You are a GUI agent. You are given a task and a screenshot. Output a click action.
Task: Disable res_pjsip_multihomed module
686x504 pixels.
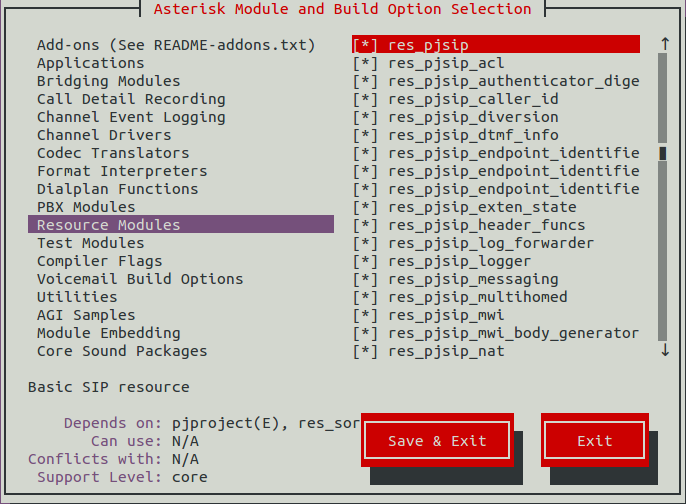point(365,297)
